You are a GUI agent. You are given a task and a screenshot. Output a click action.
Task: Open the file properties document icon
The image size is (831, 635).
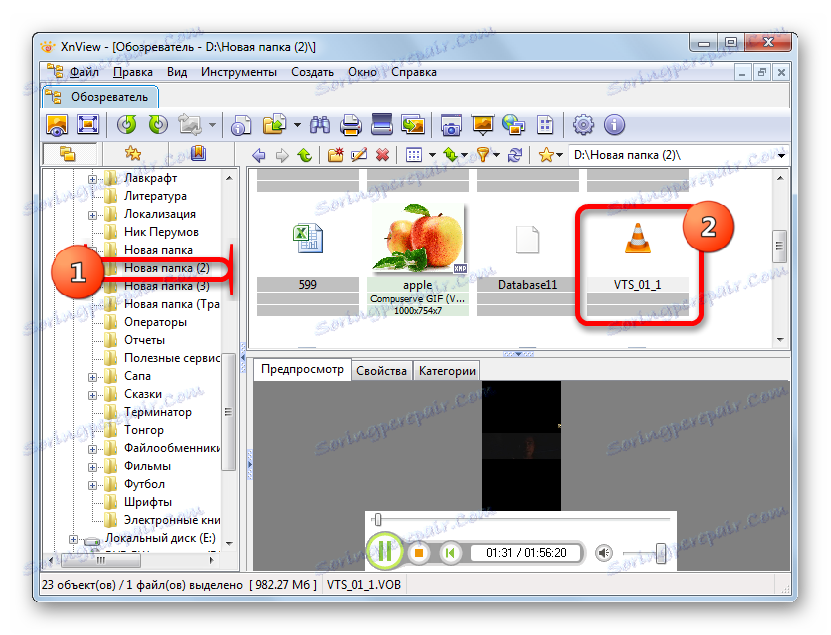pos(241,126)
